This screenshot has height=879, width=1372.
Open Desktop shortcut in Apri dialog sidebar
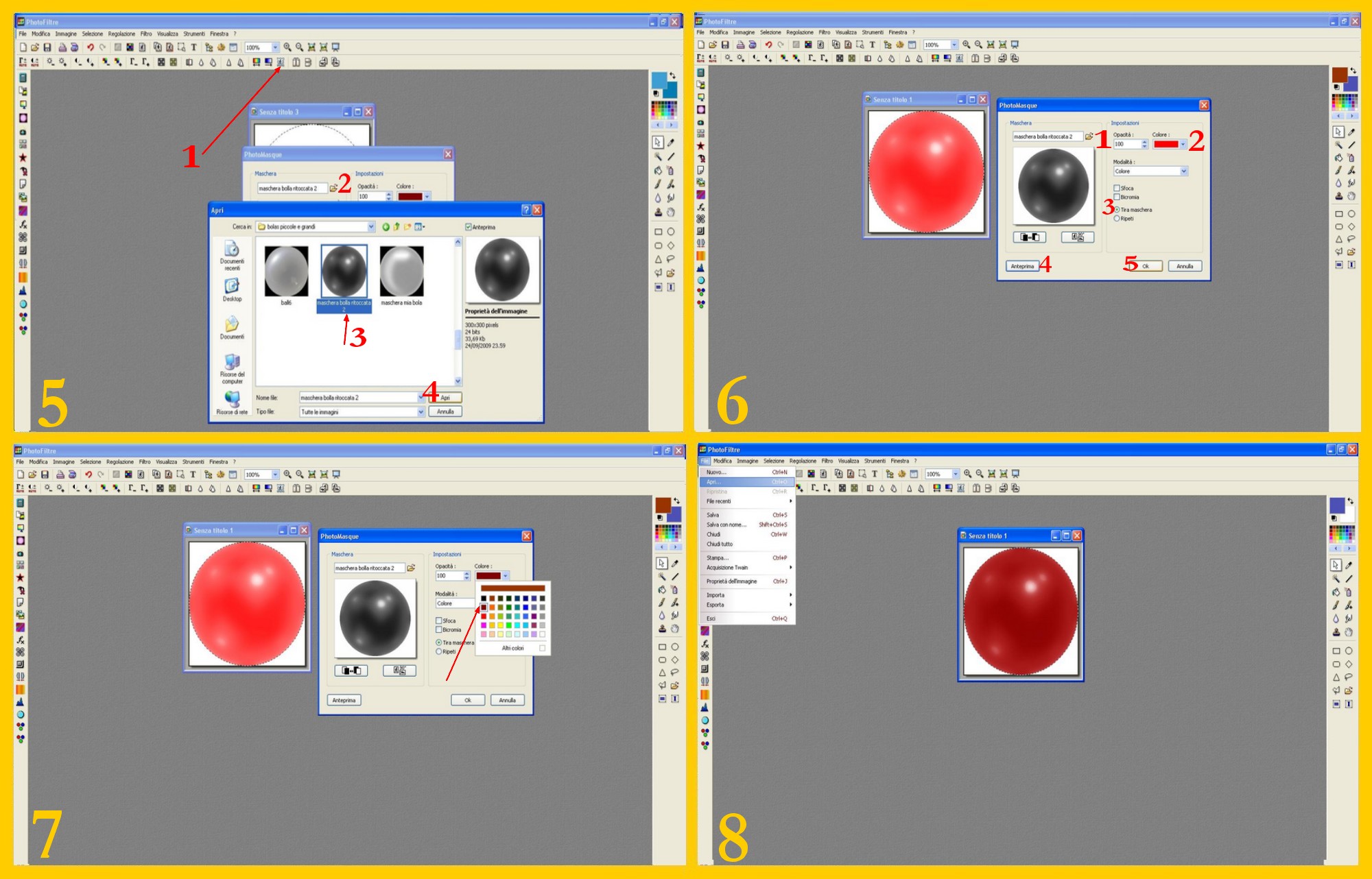[x=232, y=289]
